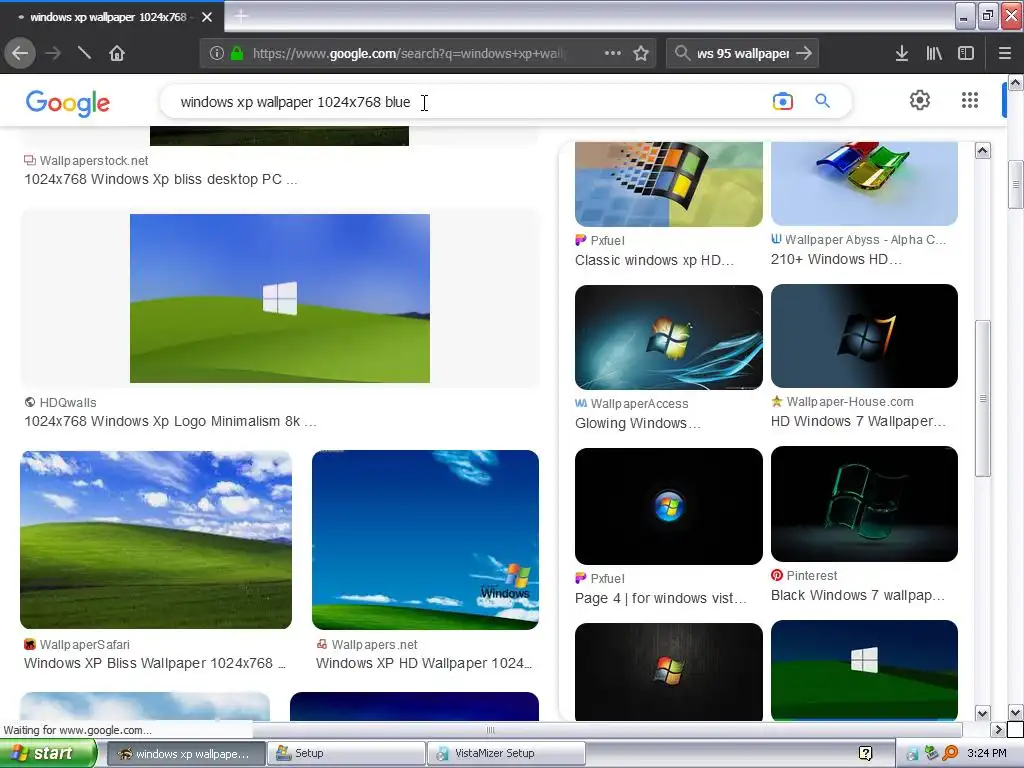Open the HDQwalls minimalist Bliss thumbnail
The height and width of the screenshot is (768, 1024).
pyautogui.click(x=280, y=298)
